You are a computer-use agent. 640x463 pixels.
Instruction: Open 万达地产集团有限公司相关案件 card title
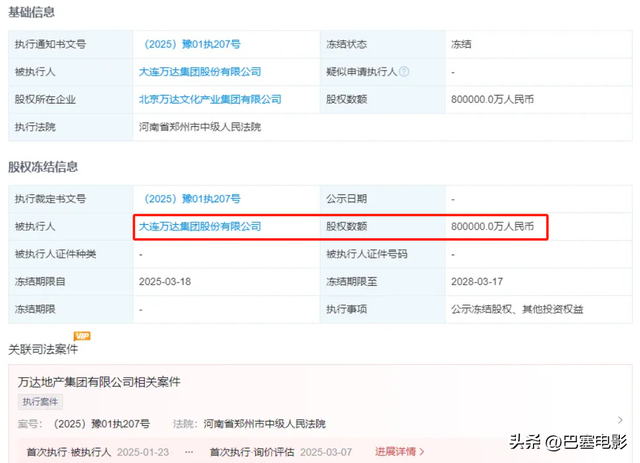pyautogui.click(x=99, y=382)
